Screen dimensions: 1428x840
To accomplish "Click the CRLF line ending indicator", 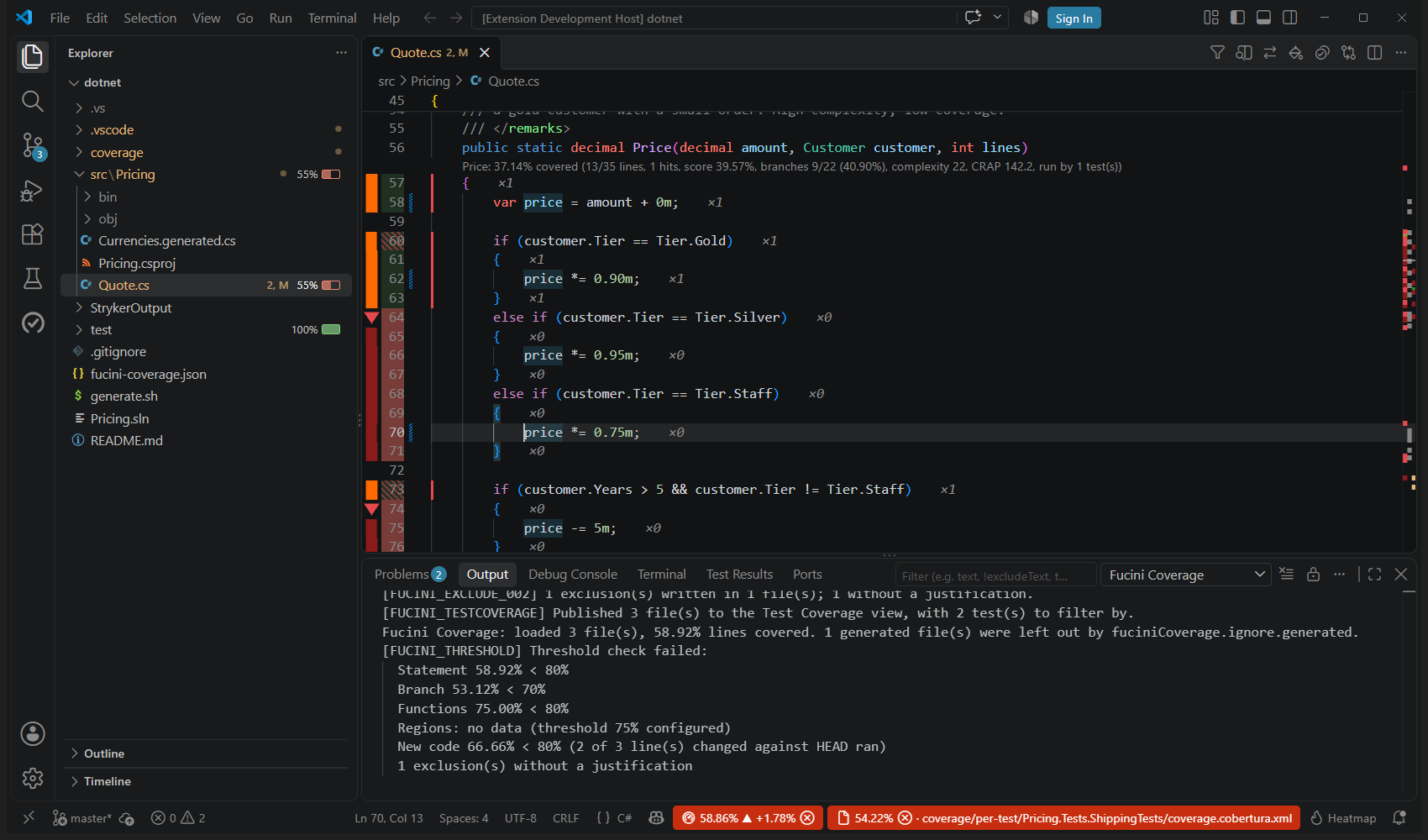I will 565,818.
